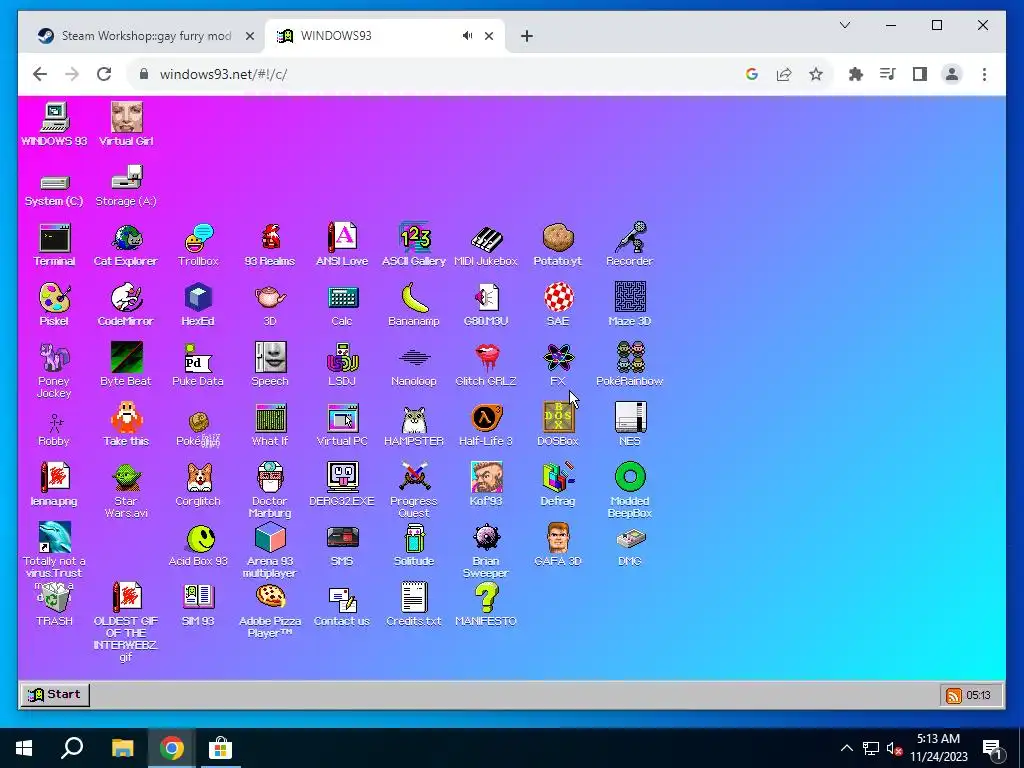Viewport: 1024px width, 768px height.
Task: Launch the NES console icon
Action: (630, 419)
